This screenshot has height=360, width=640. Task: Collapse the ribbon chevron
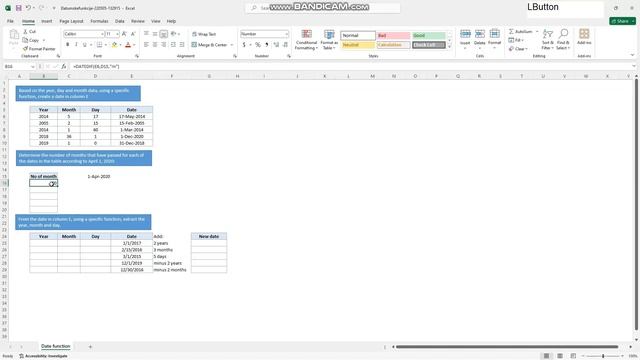(x=632, y=55)
